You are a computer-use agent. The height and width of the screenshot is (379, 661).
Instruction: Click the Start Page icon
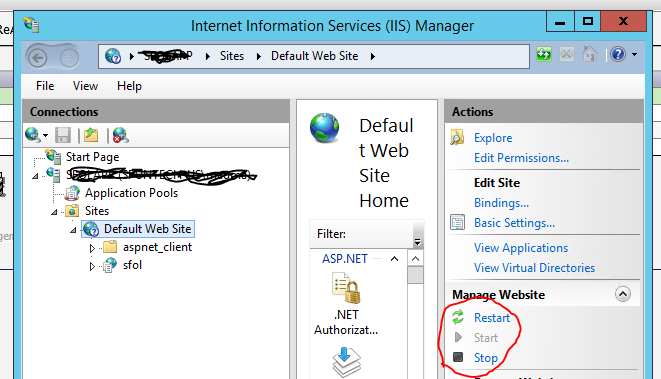click(53, 156)
